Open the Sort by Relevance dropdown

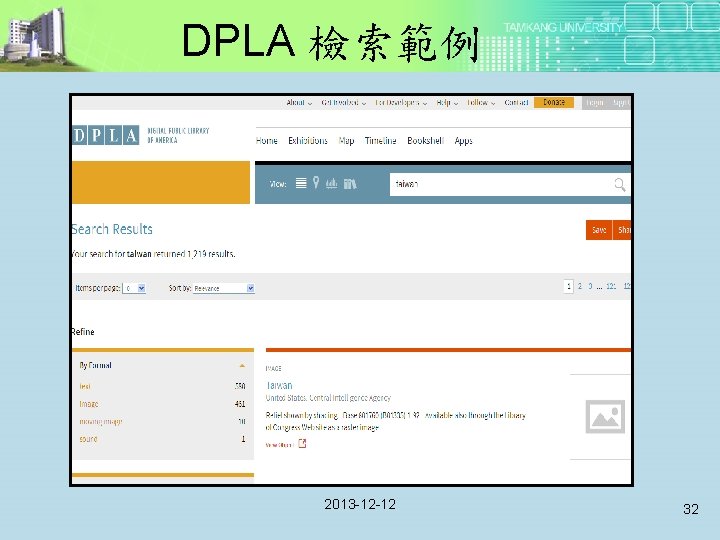[224, 288]
